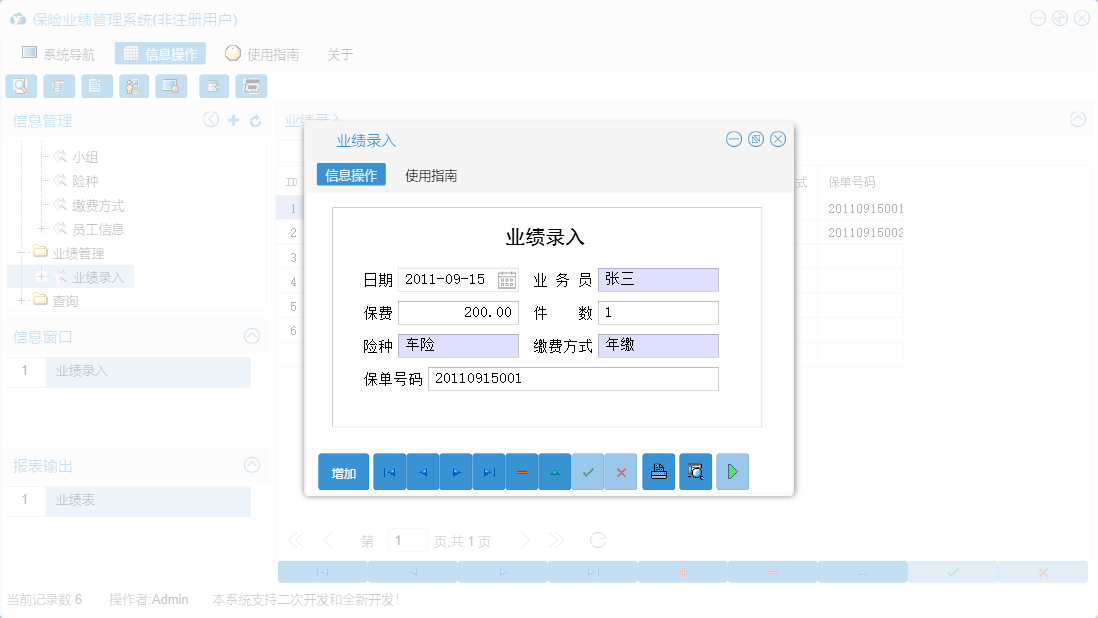This screenshot has width=1098, height=618.
Task: Open the calendar picker beside the 日期 field
Action: (509, 280)
